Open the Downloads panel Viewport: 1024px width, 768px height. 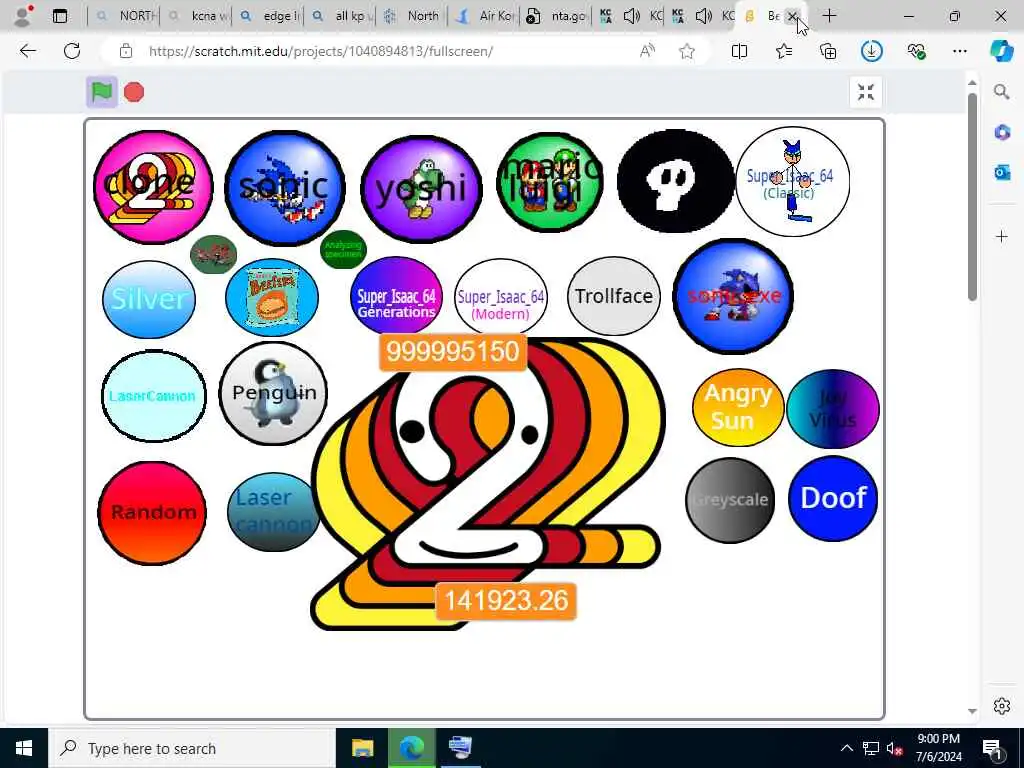(872, 51)
